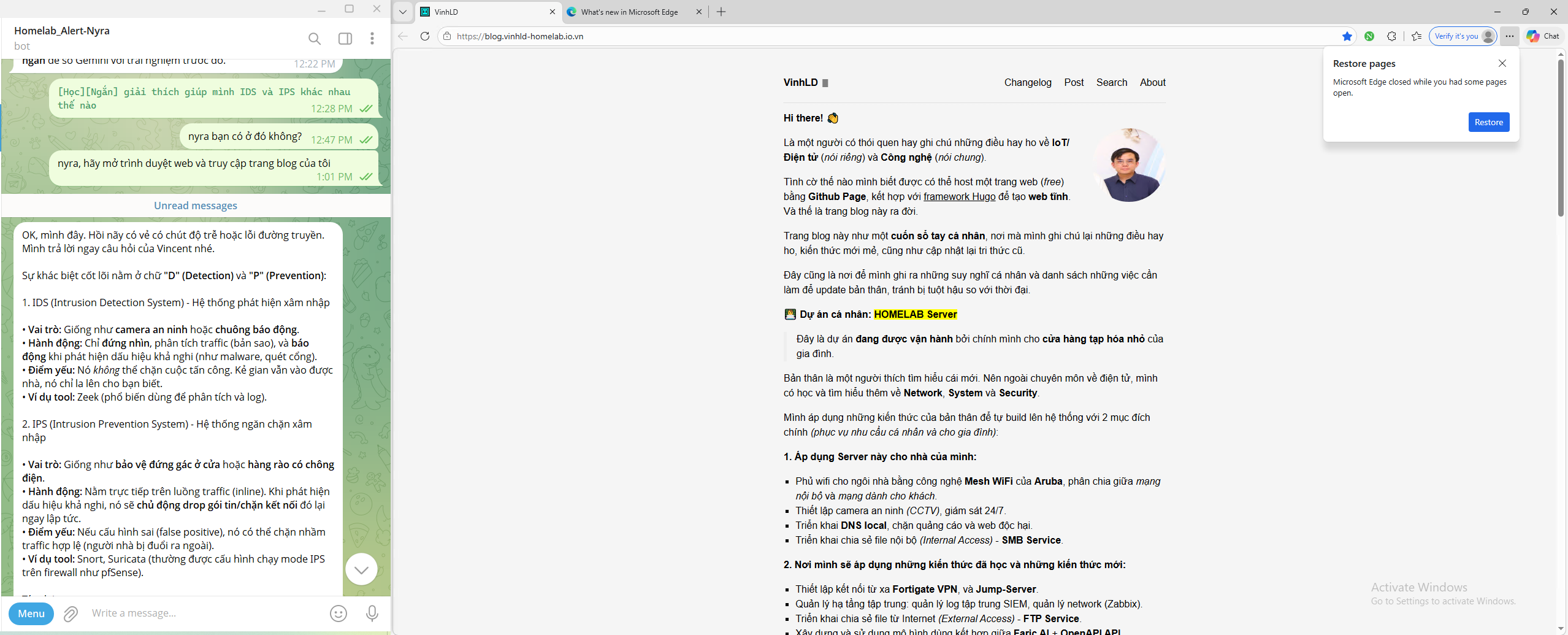This screenshot has height=635, width=1568.
Task: Search in the Homelab_Alert-Nyra chat
Action: [315, 39]
